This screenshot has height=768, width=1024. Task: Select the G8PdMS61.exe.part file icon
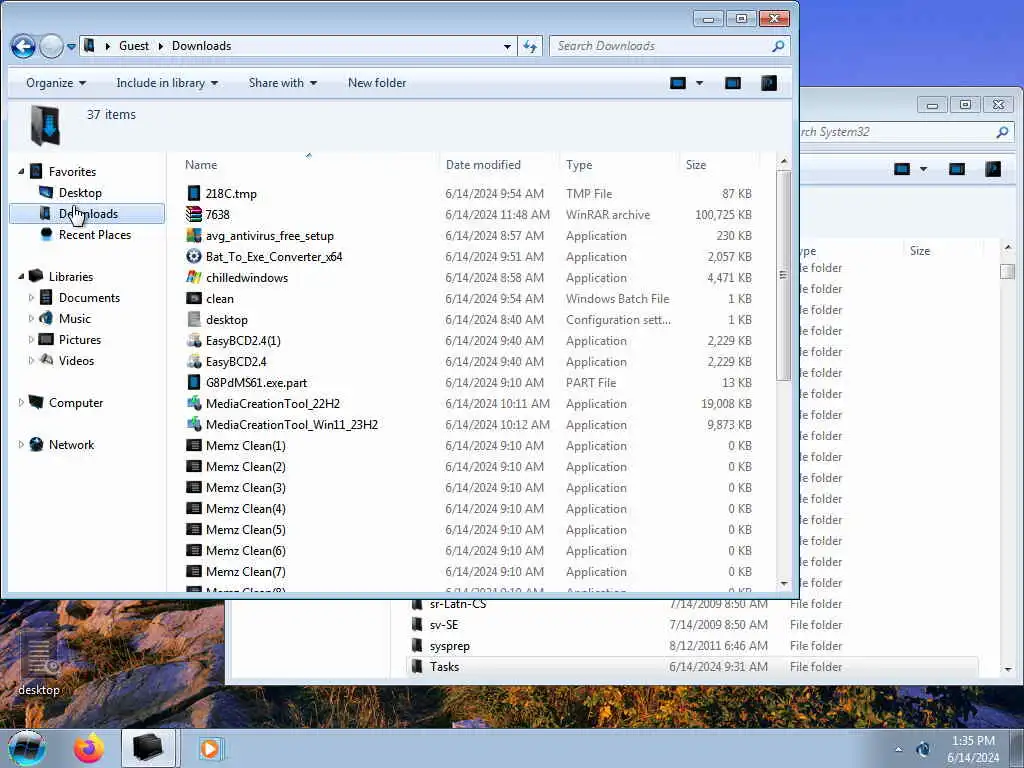193,382
